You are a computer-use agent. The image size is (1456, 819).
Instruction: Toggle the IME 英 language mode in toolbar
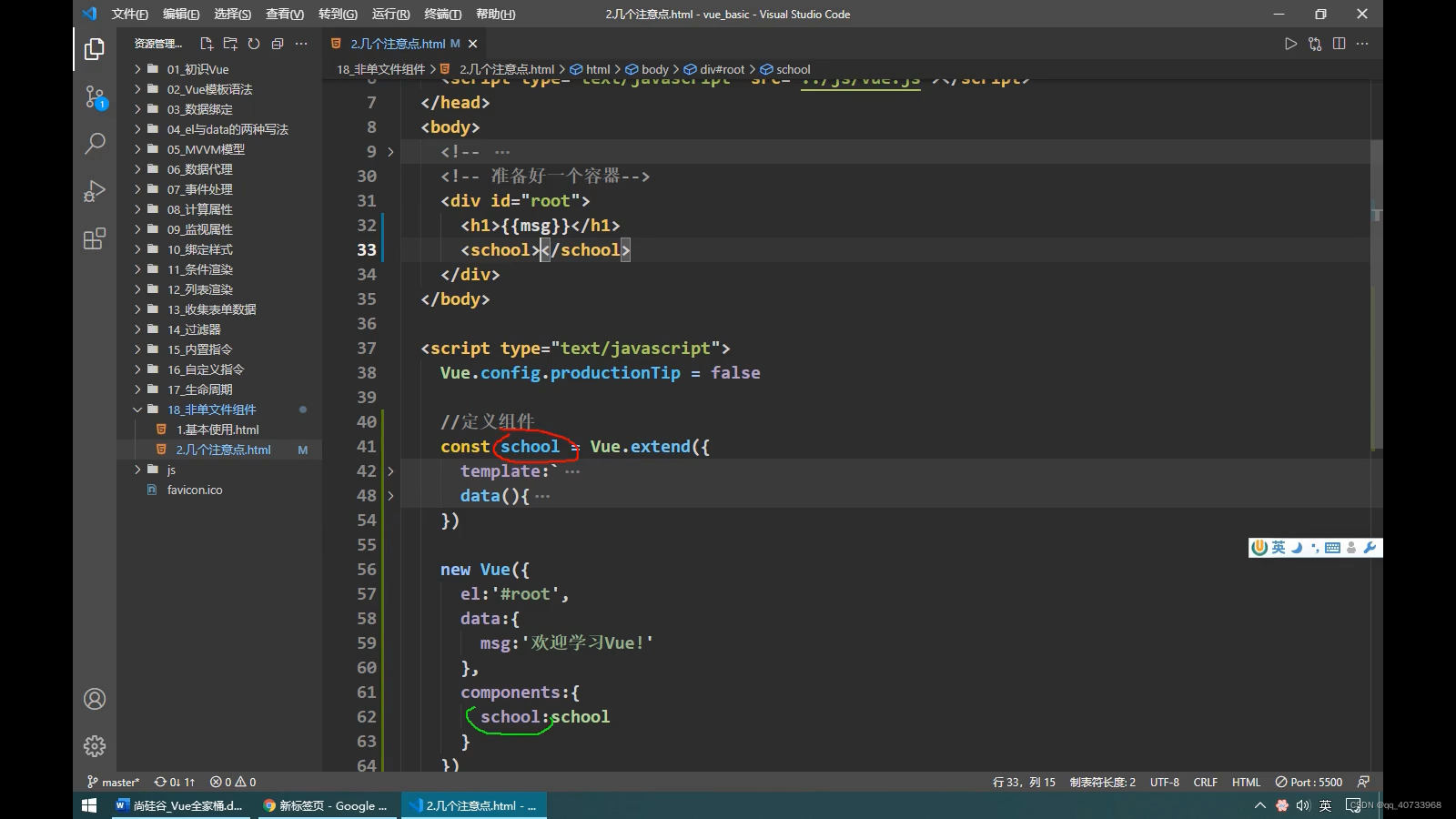pyautogui.click(x=1279, y=547)
